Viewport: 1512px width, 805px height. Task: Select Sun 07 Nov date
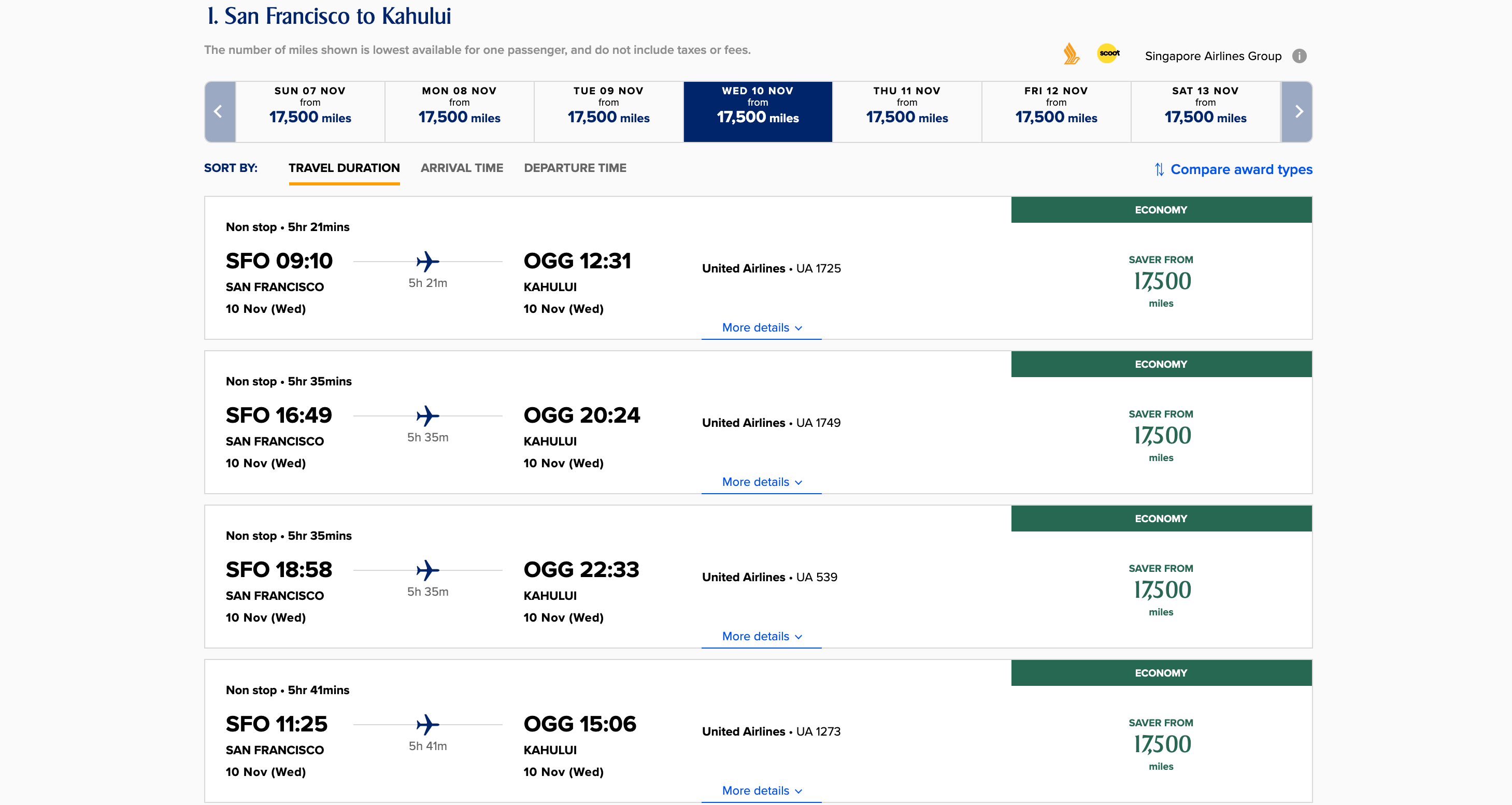click(x=310, y=111)
